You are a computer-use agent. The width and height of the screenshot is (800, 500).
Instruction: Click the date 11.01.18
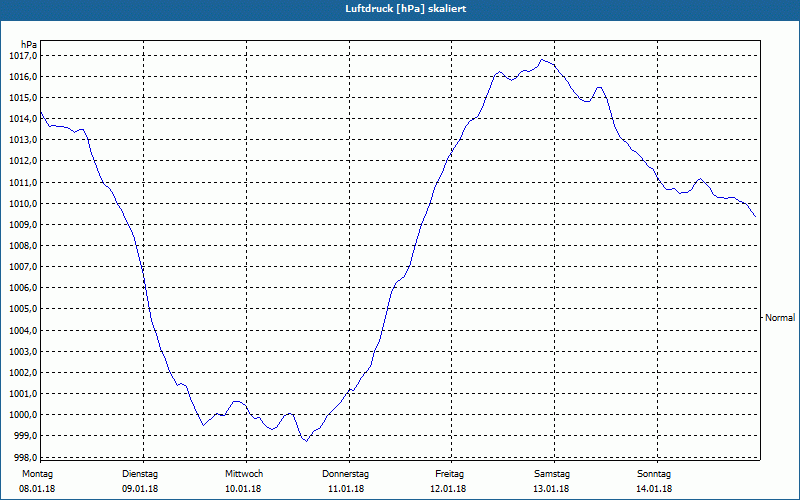point(346,489)
